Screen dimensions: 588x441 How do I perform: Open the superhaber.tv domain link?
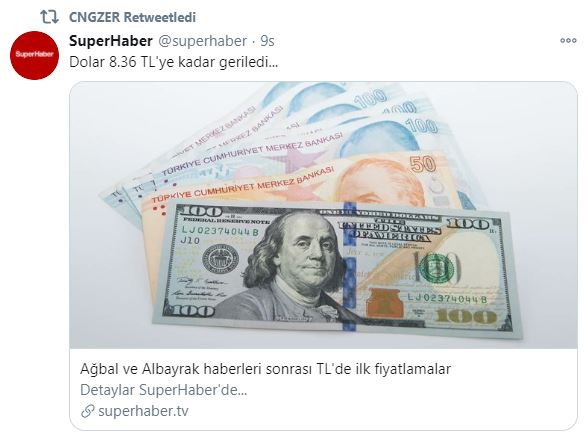pyautogui.click(x=143, y=411)
